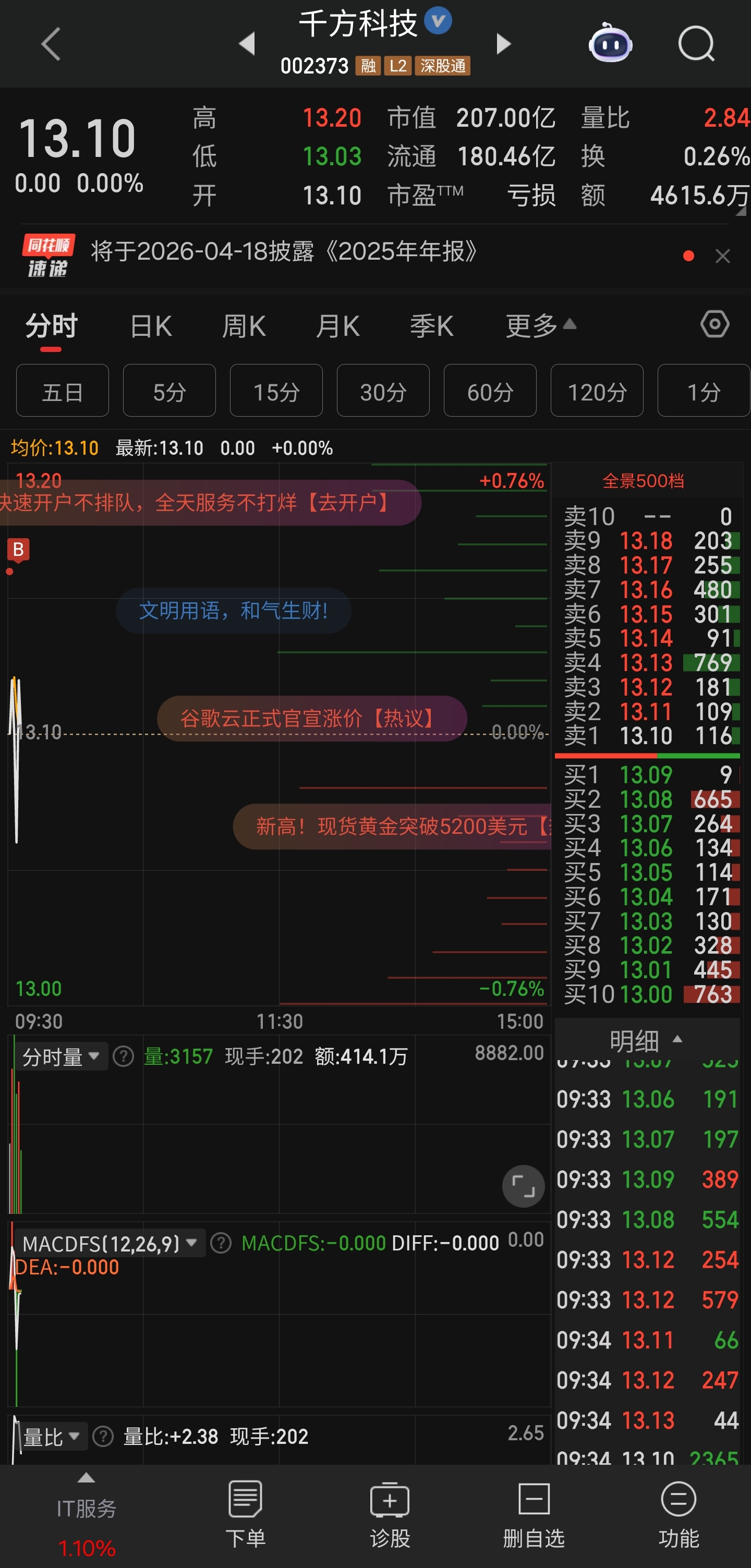This screenshot has height=1568, width=751.
Task: Select the 季K tab
Action: (x=431, y=326)
